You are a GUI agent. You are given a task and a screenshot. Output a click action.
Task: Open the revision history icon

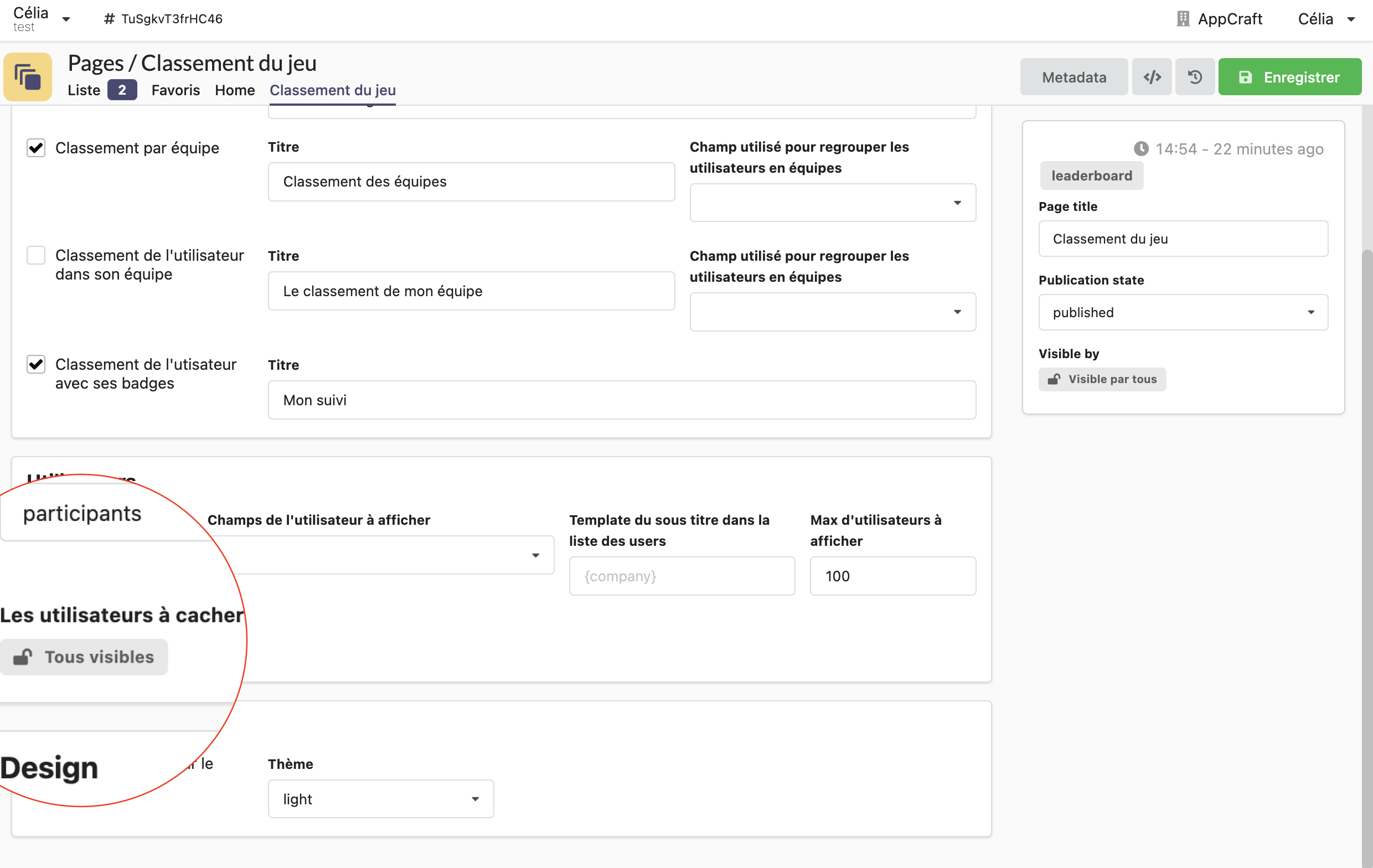coord(1195,77)
